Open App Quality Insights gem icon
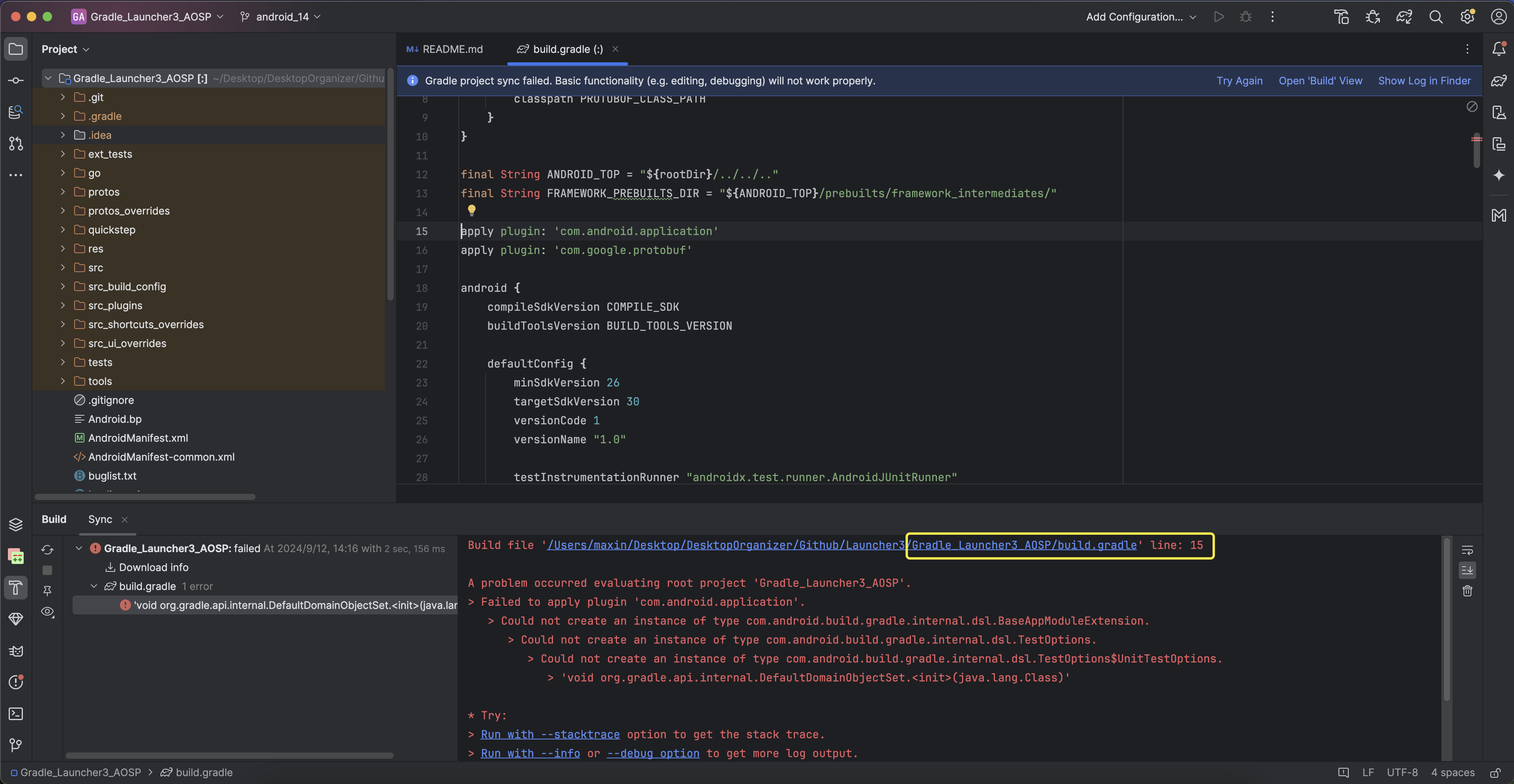Image resolution: width=1514 pixels, height=784 pixels. [x=16, y=619]
